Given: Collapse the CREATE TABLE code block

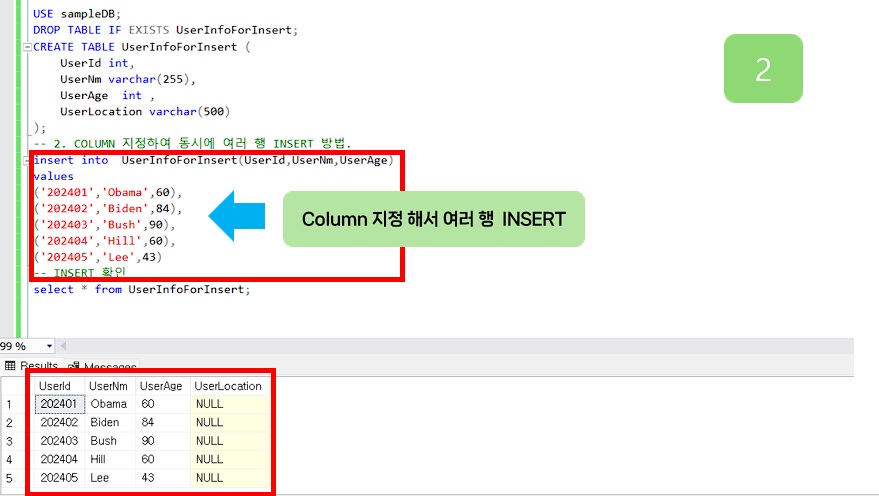Looking at the screenshot, I should click(26, 48).
